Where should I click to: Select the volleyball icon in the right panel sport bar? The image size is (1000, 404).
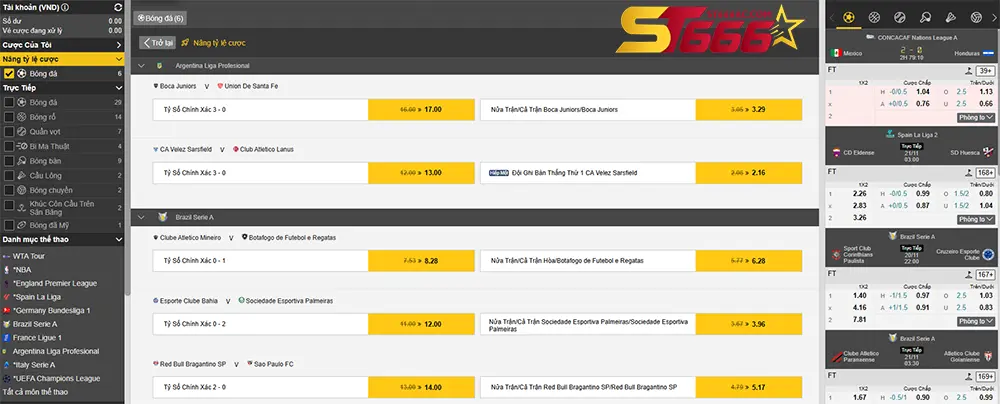(976, 17)
